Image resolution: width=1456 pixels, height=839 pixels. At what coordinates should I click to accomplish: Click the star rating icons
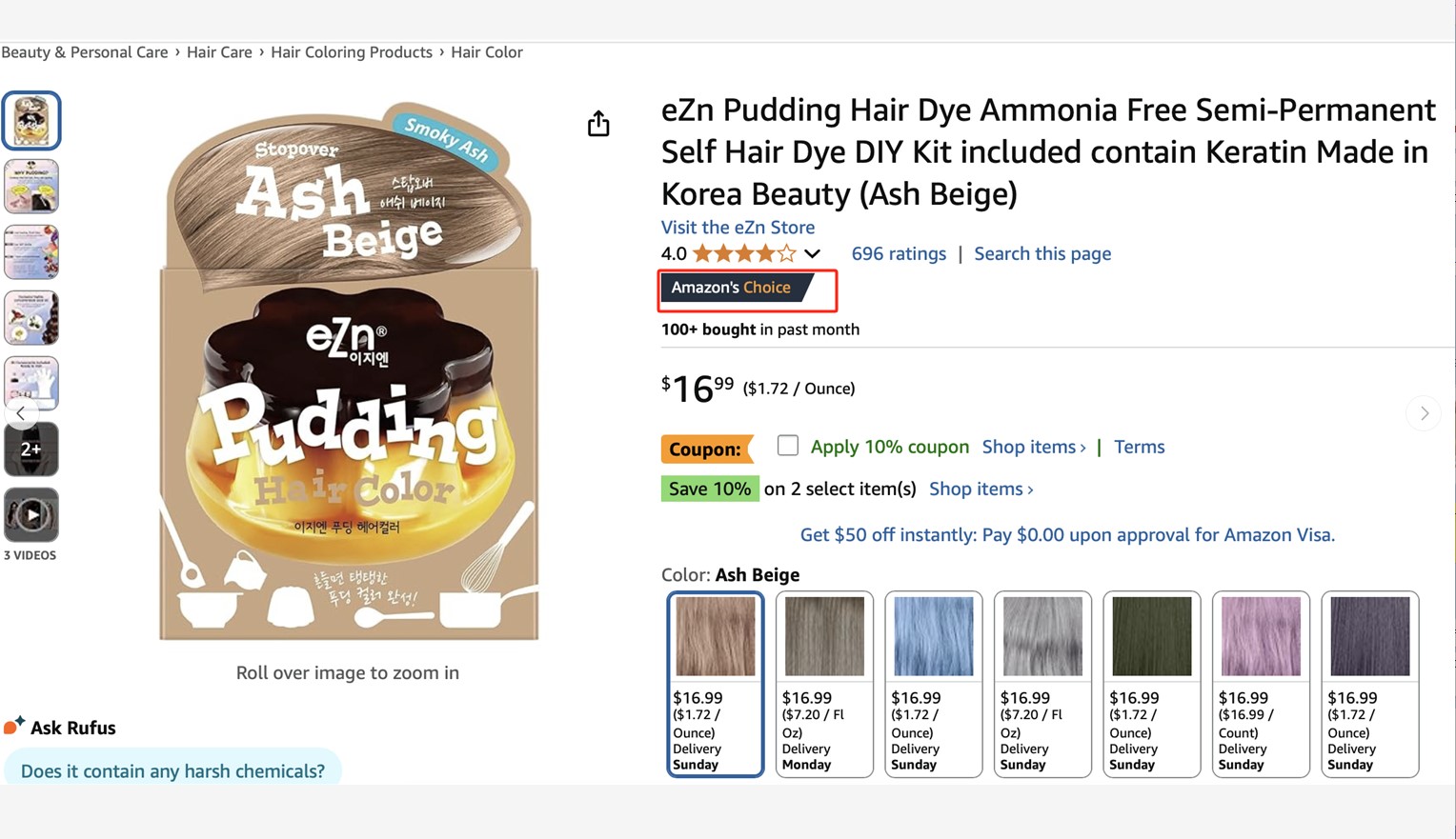744,254
